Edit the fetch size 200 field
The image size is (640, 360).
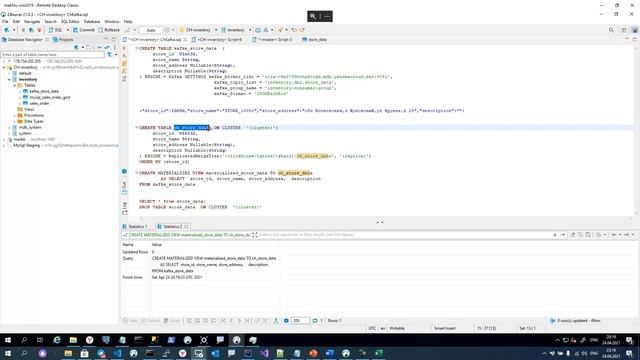pos(300,321)
